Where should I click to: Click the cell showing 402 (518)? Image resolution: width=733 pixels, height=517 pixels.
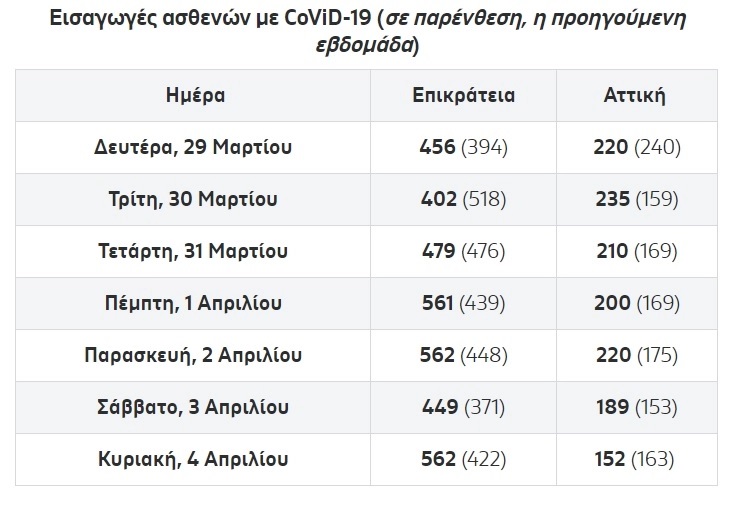point(463,199)
